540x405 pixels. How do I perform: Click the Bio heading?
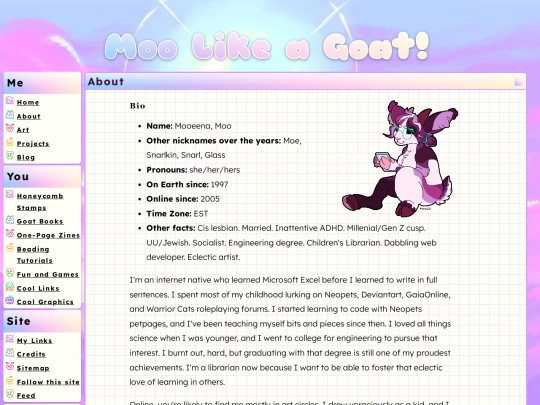pyautogui.click(x=137, y=106)
